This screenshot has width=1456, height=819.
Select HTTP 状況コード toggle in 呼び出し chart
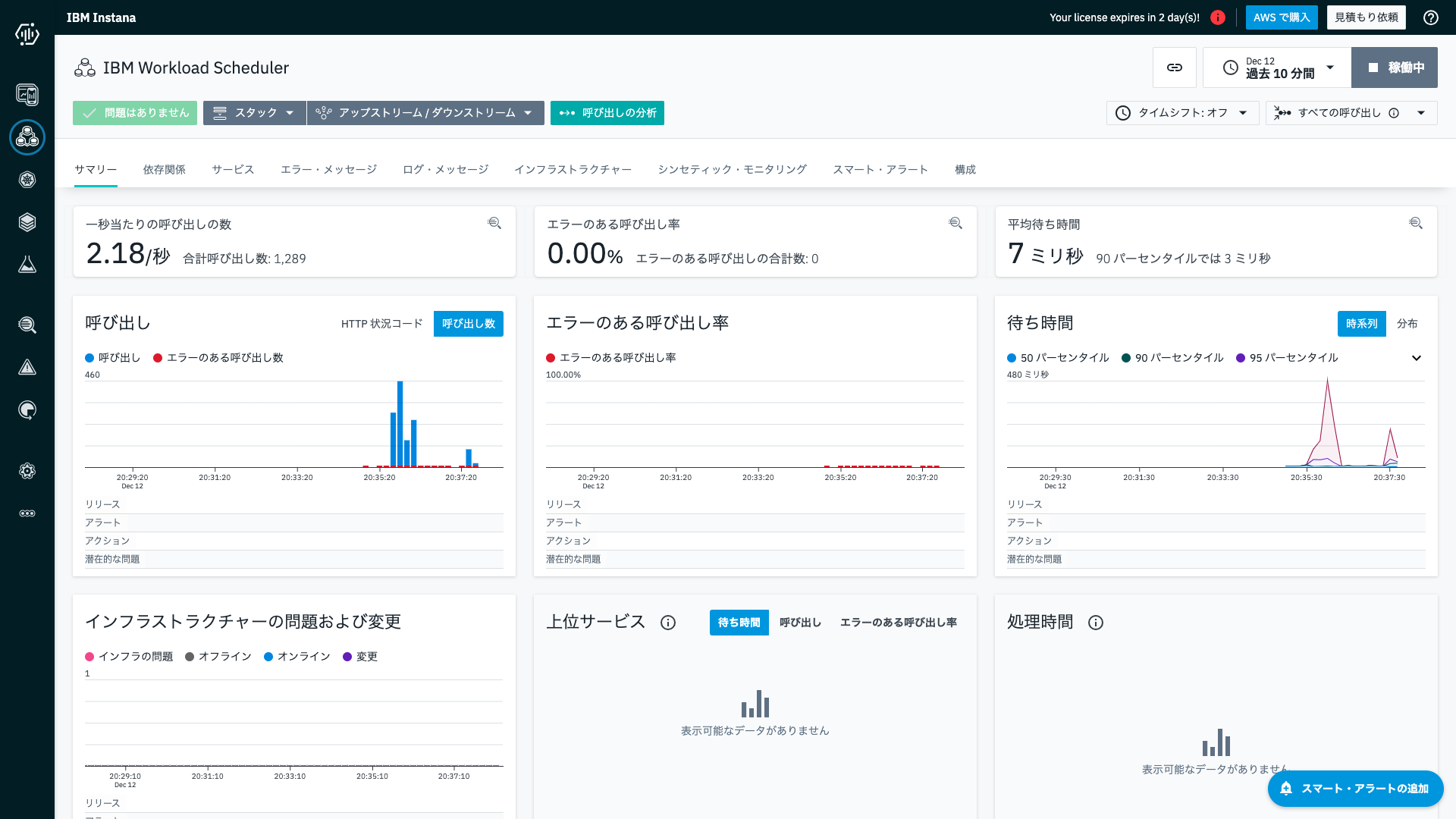(382, 323)
